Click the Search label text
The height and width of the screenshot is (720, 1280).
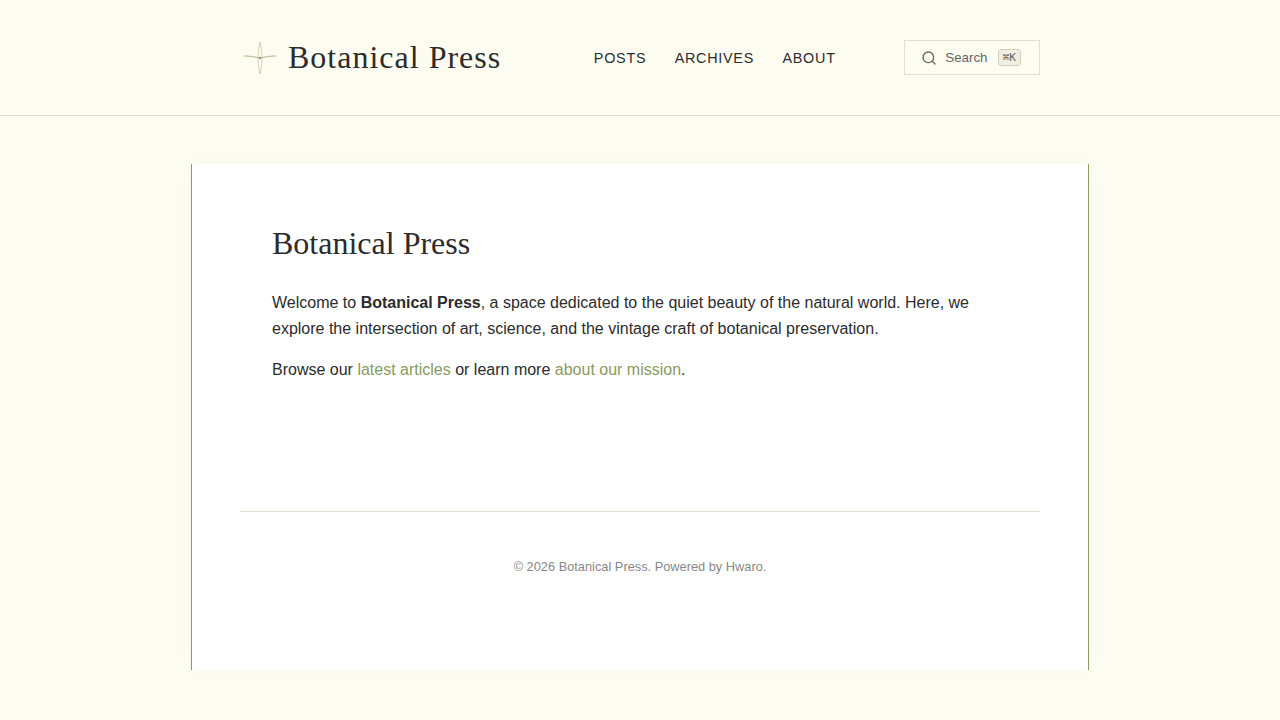pyautogui.click(x=966, y=57)
